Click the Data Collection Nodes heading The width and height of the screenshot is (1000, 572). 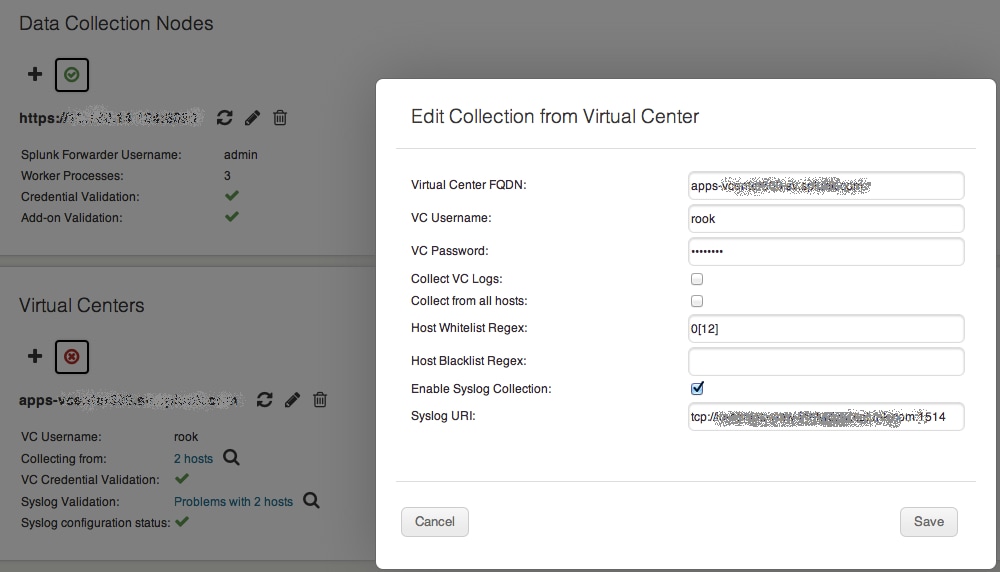(116, 24)
